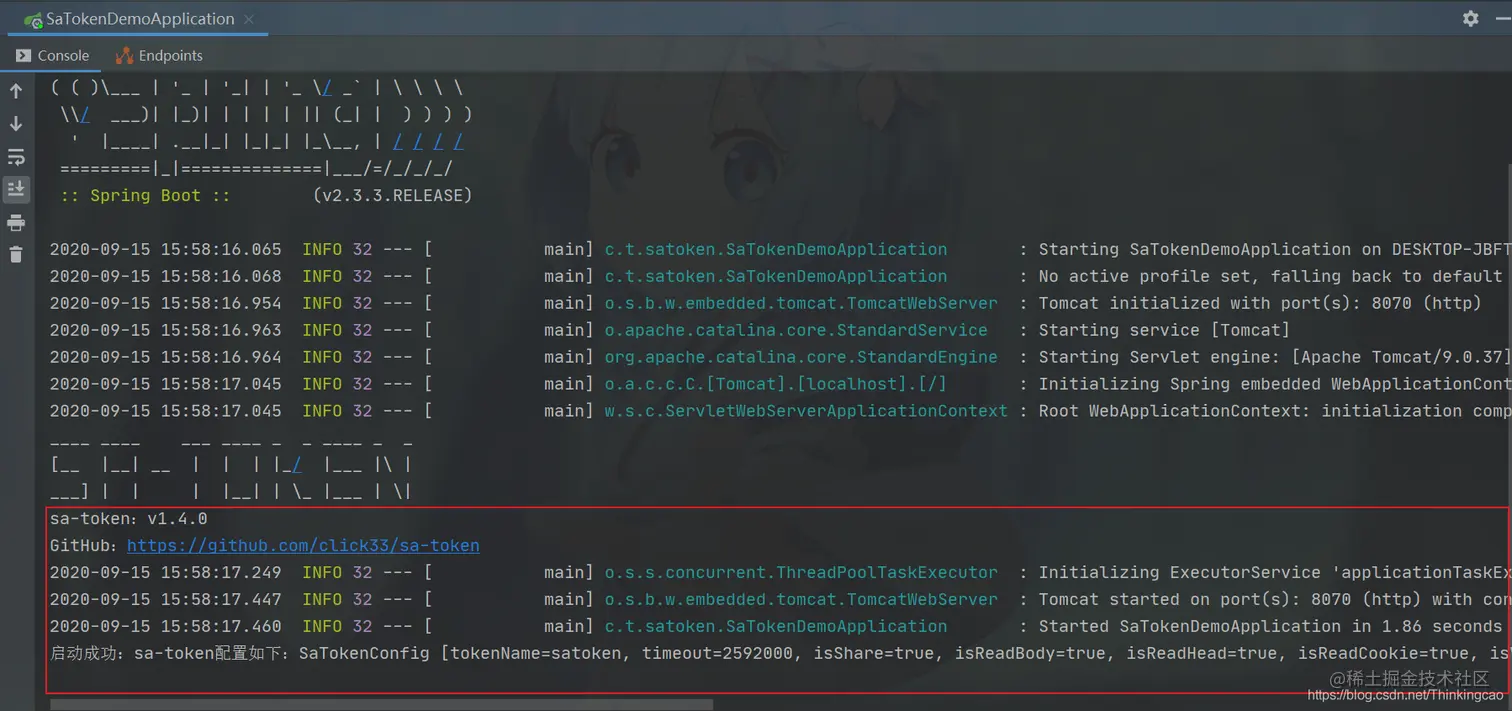Image resolution: width=1512 pixels, height=711 pixels.
Task: Click the 'sa-token: v1.4.0' line
Action: (x=129, y=519)
